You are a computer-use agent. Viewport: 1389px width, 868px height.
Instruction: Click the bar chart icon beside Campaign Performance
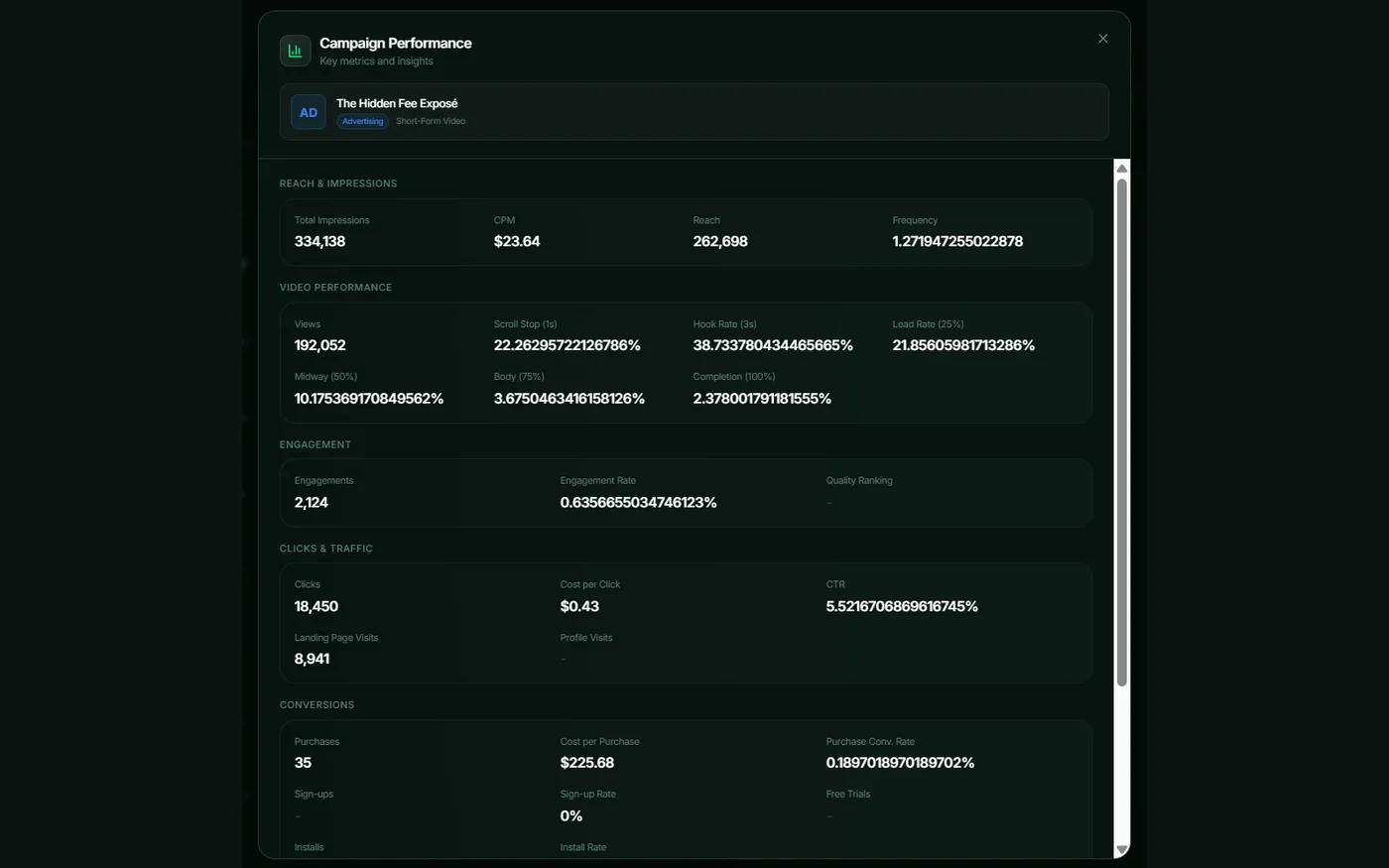point(295,51)
